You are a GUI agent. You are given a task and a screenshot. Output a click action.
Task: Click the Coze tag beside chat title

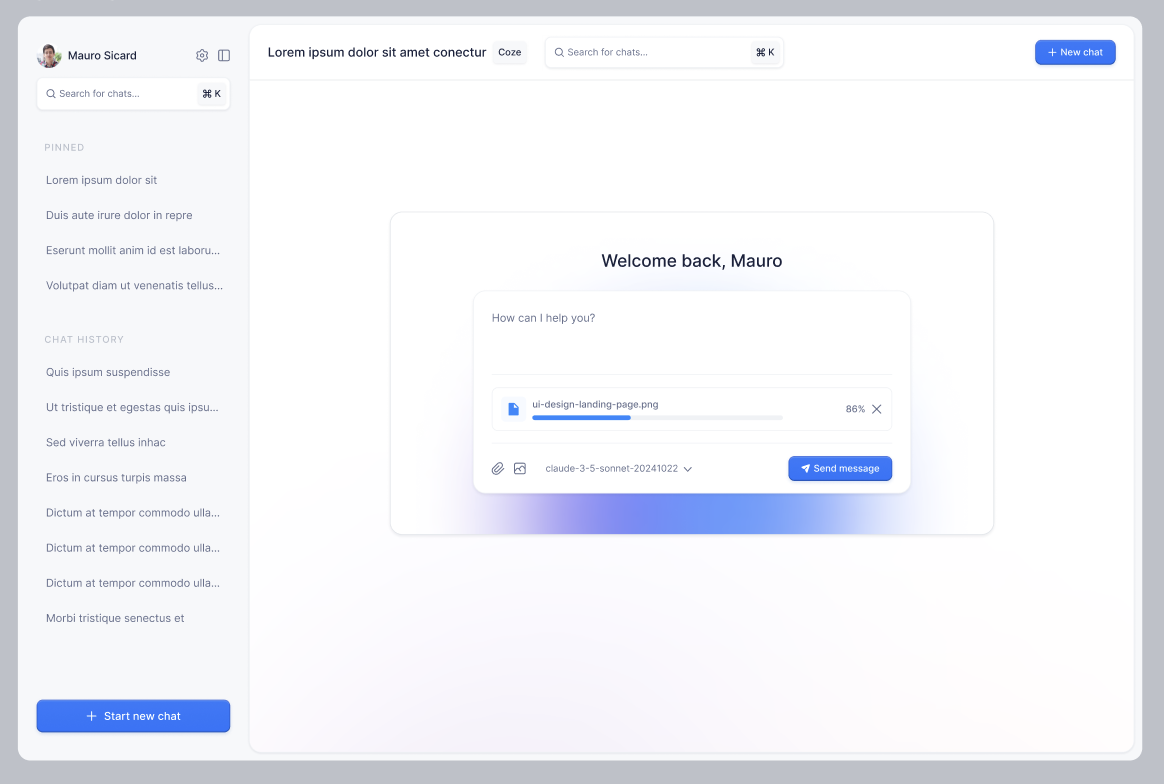point(510,53)
